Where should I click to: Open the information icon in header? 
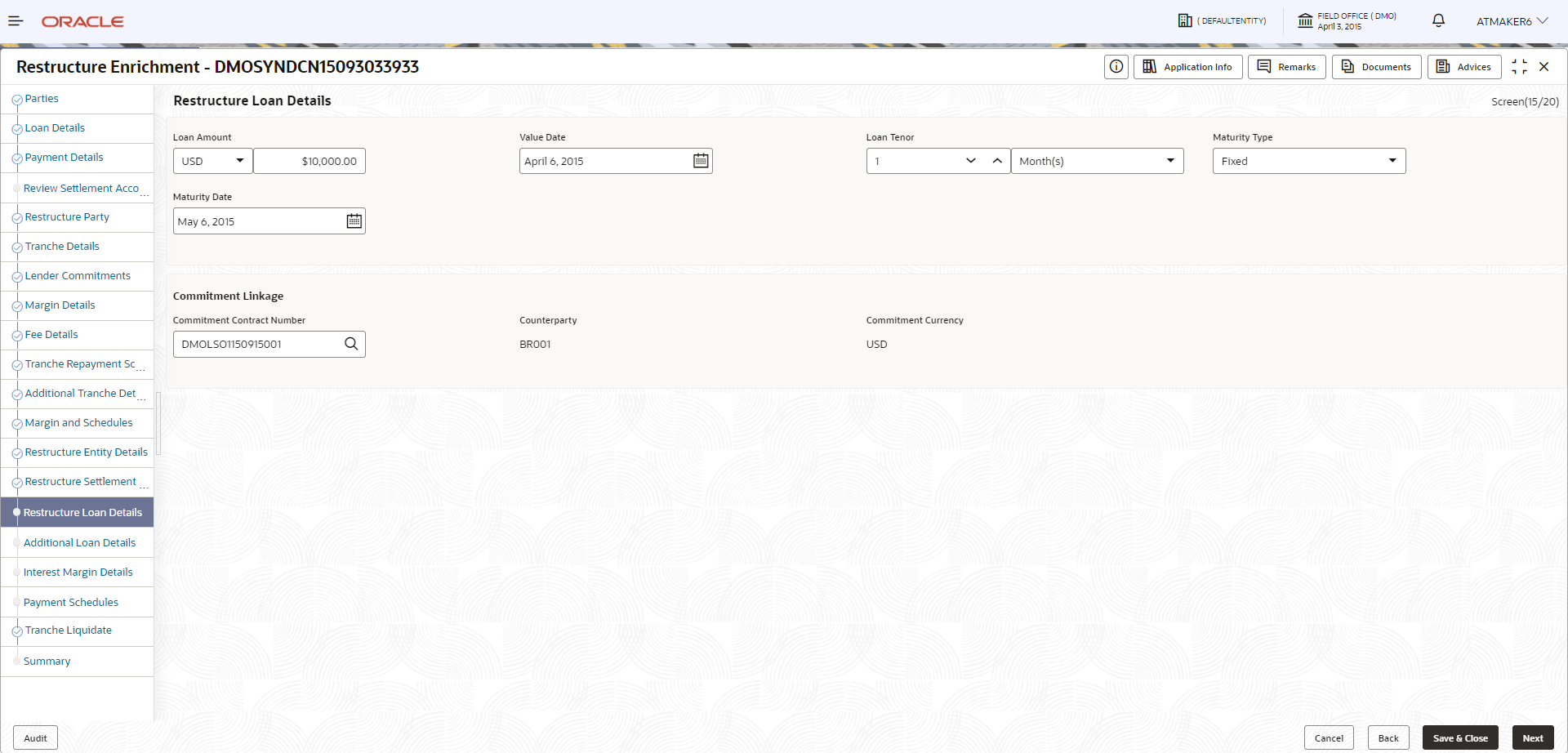pos(1116,67)
